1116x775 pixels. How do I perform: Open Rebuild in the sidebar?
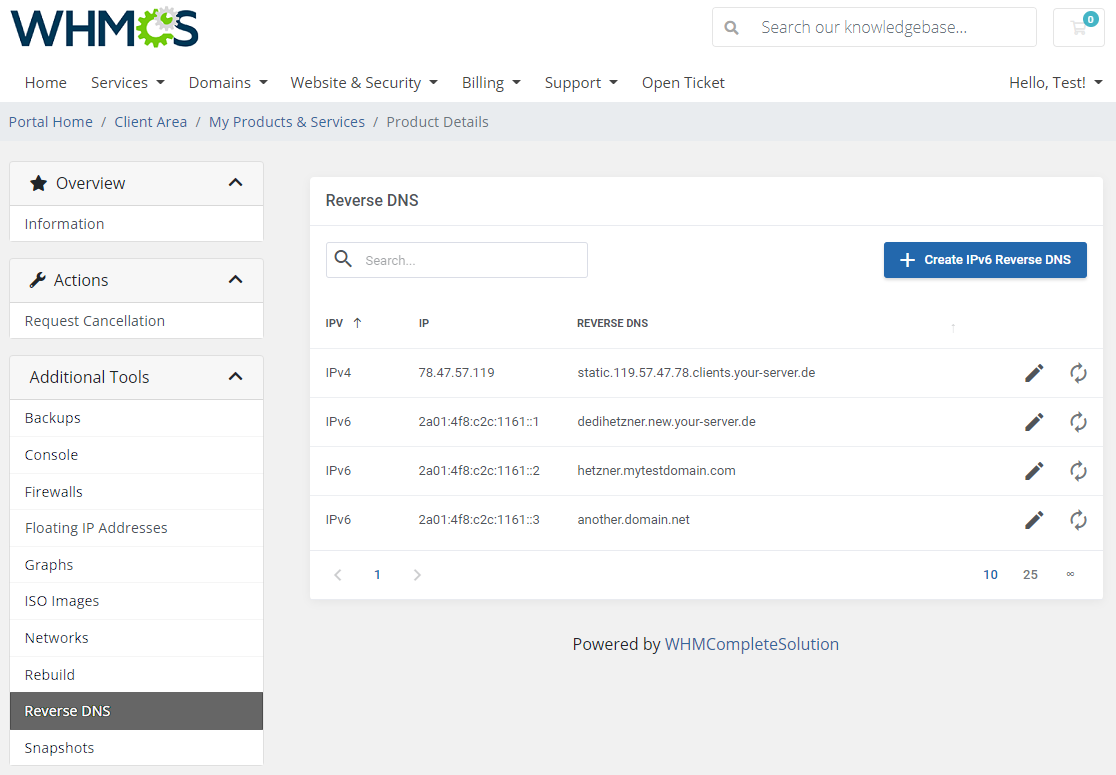click(137, 675)
